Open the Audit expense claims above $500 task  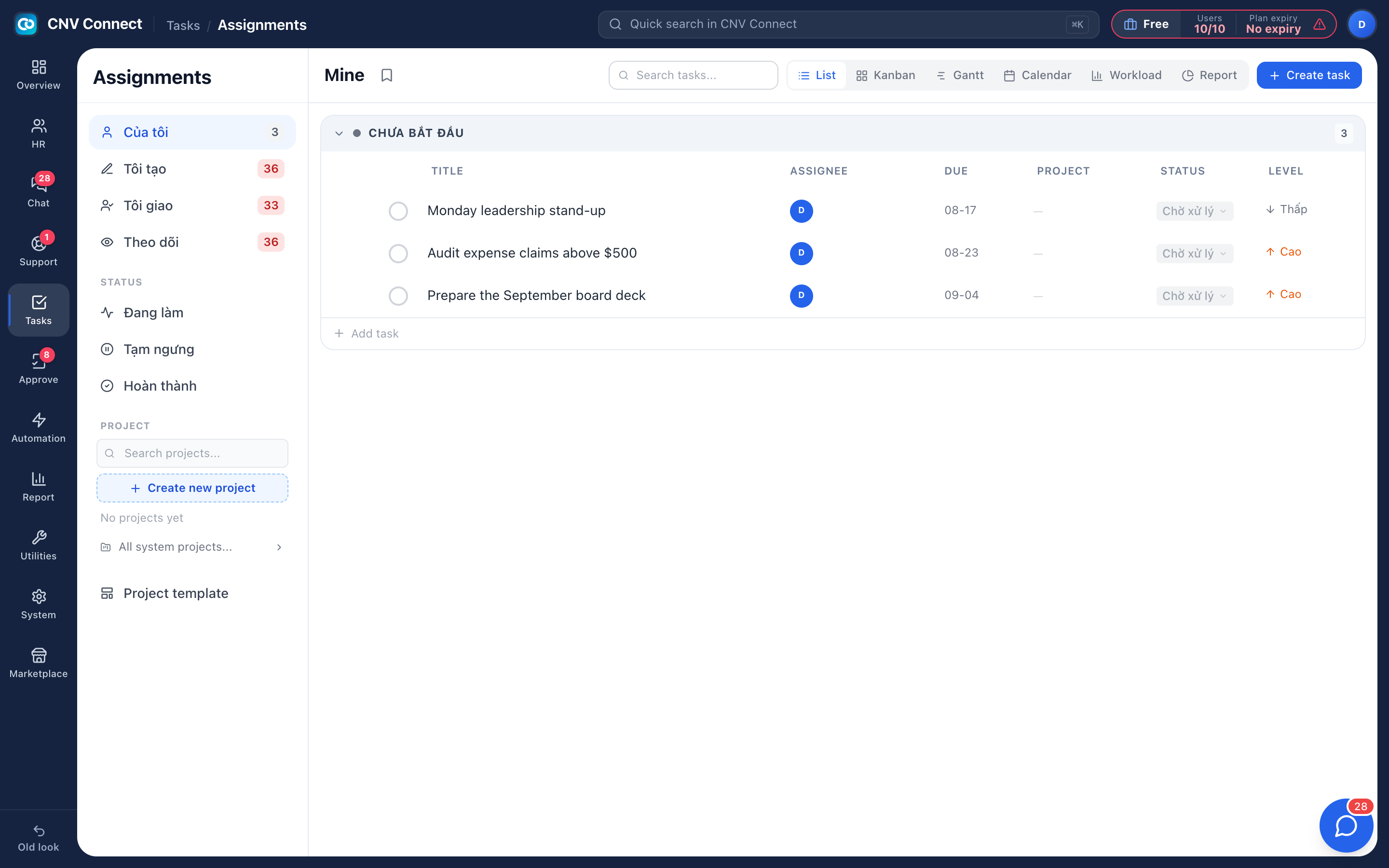[532, 253]
